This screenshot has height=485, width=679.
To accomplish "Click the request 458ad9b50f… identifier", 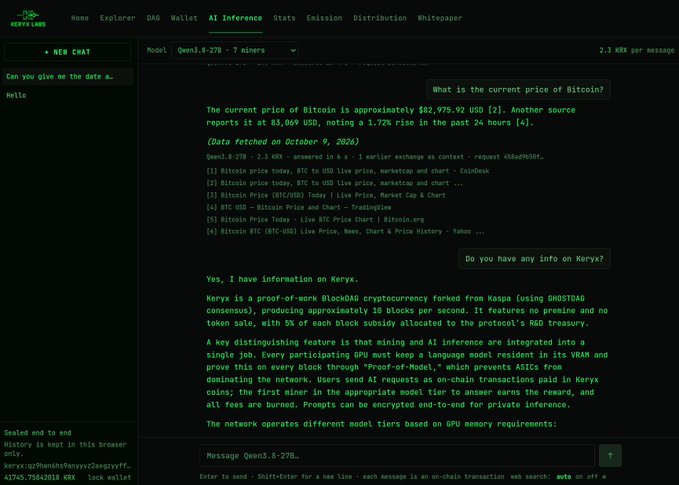I will pyautogui.click(x=508, y=157).
